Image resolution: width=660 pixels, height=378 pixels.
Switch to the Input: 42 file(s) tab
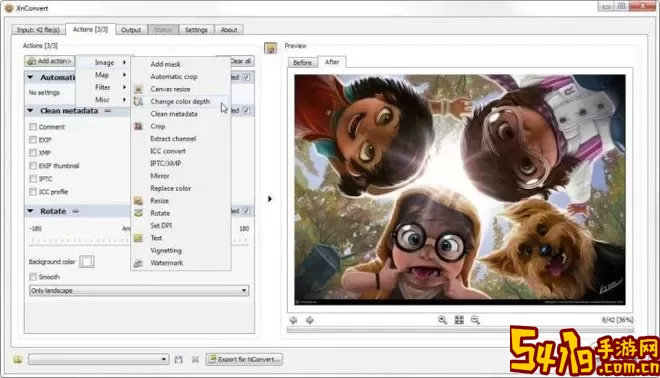click(38, 30)
